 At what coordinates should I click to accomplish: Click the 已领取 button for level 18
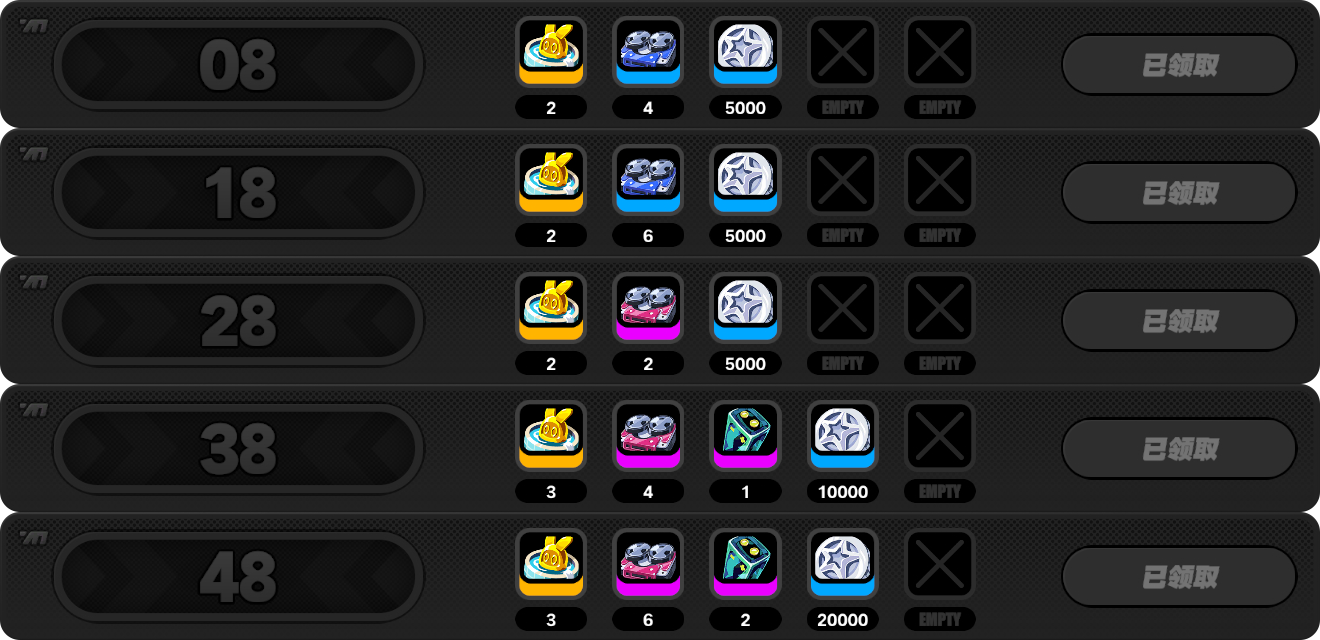[1179, 193]
